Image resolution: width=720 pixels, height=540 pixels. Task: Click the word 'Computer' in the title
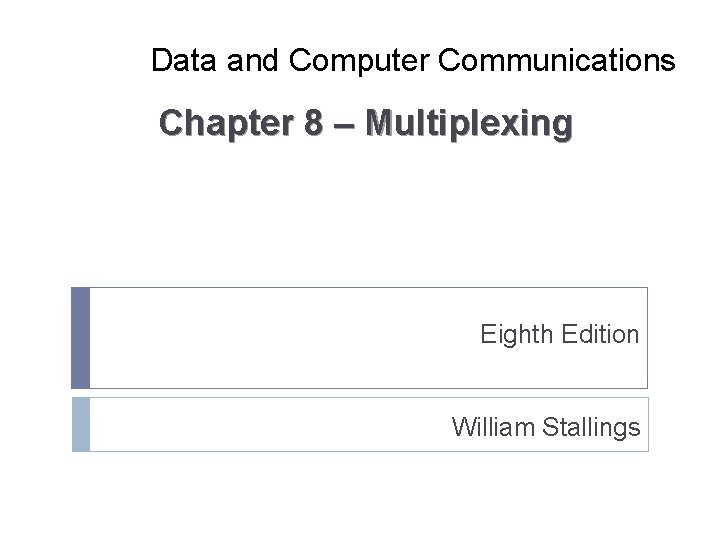point(360,61)
